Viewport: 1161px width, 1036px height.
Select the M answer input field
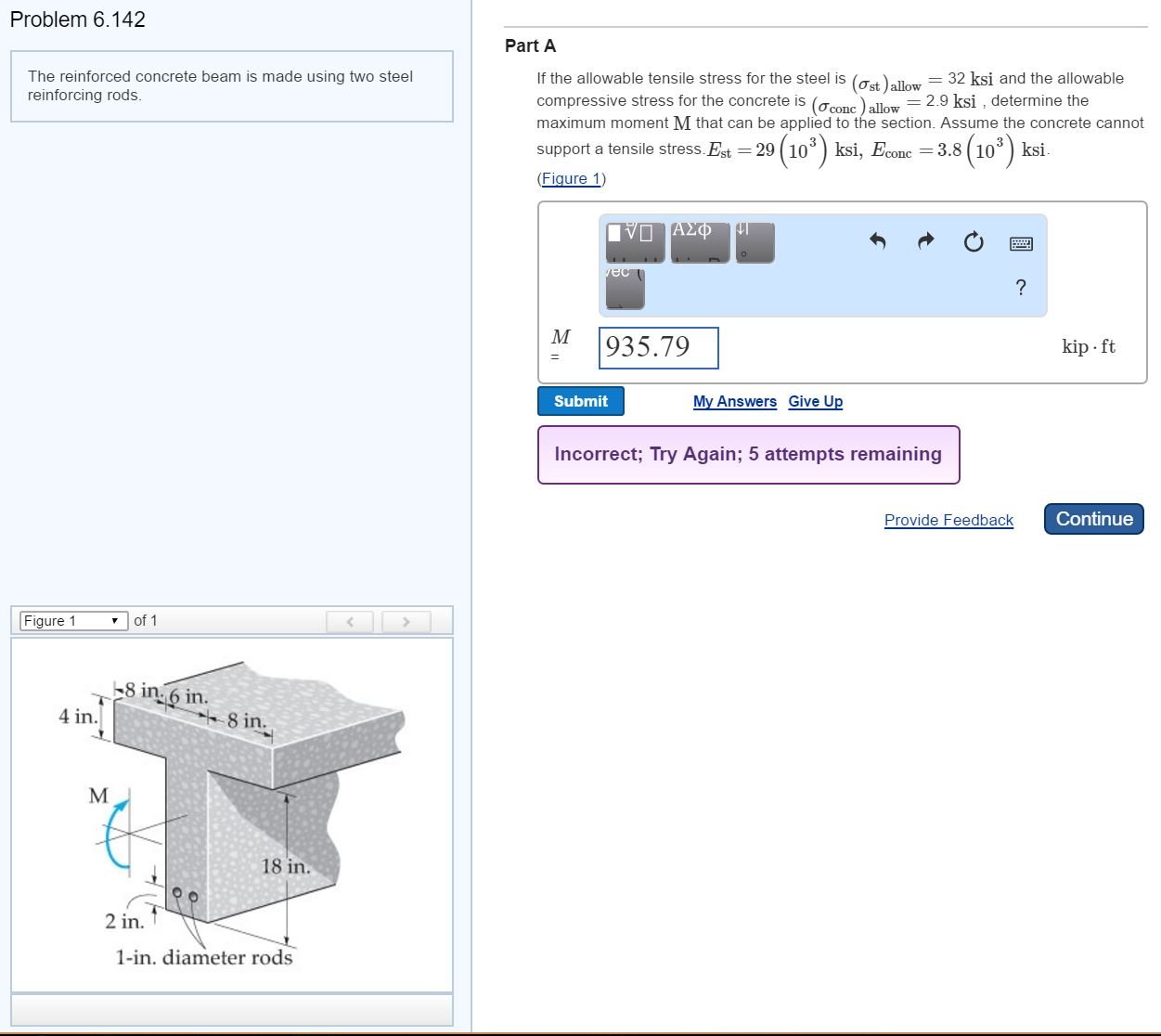tap(659, 348)
